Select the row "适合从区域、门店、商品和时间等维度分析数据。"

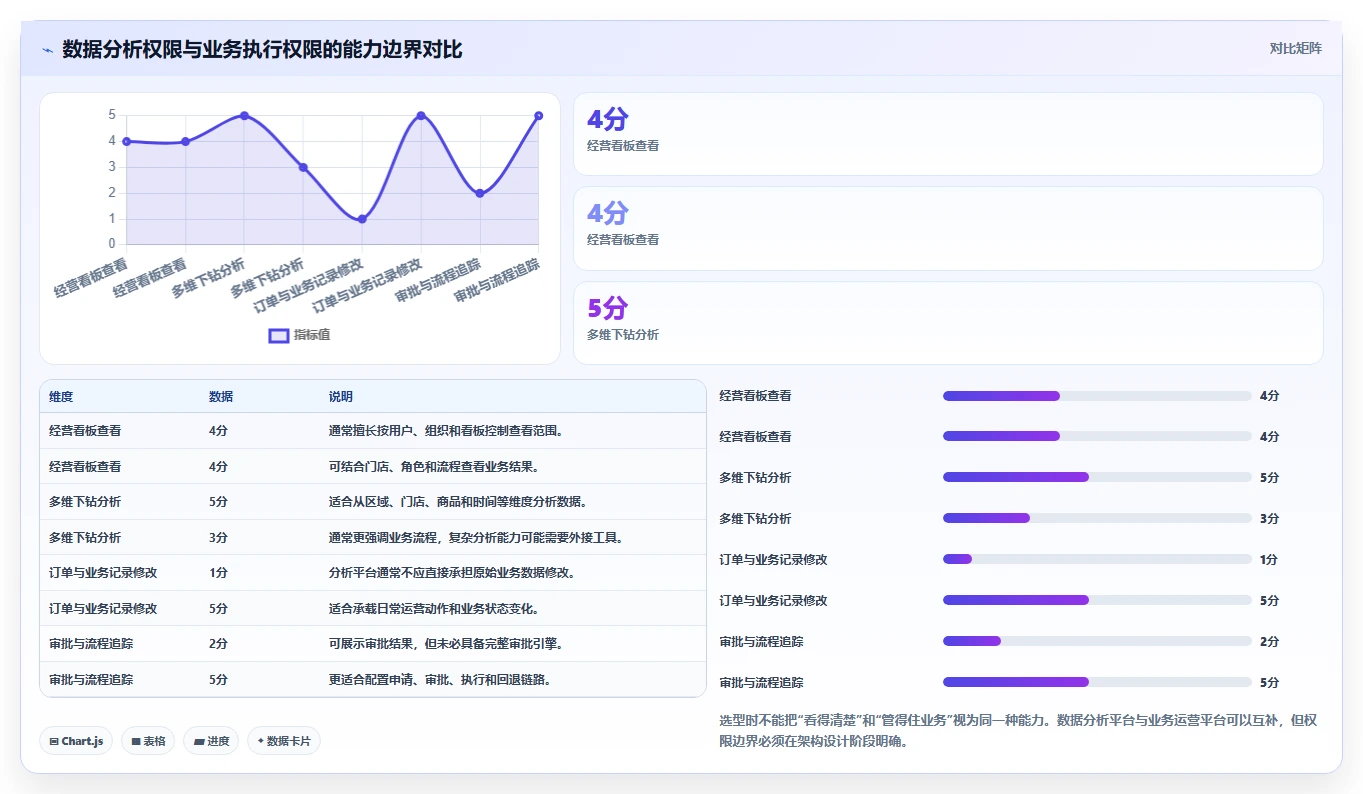(x=373, y=502)
